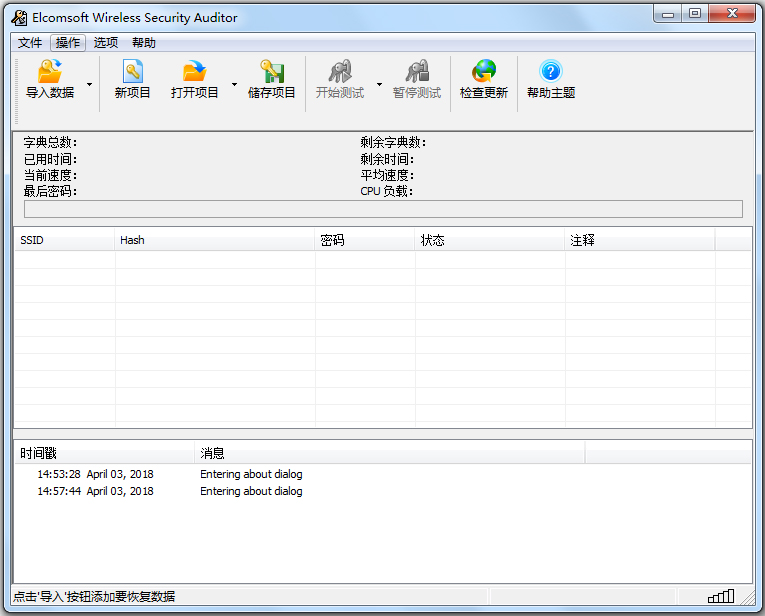Grab the toolbar drag handle grip
765x616 pixels.
[16, 91]
